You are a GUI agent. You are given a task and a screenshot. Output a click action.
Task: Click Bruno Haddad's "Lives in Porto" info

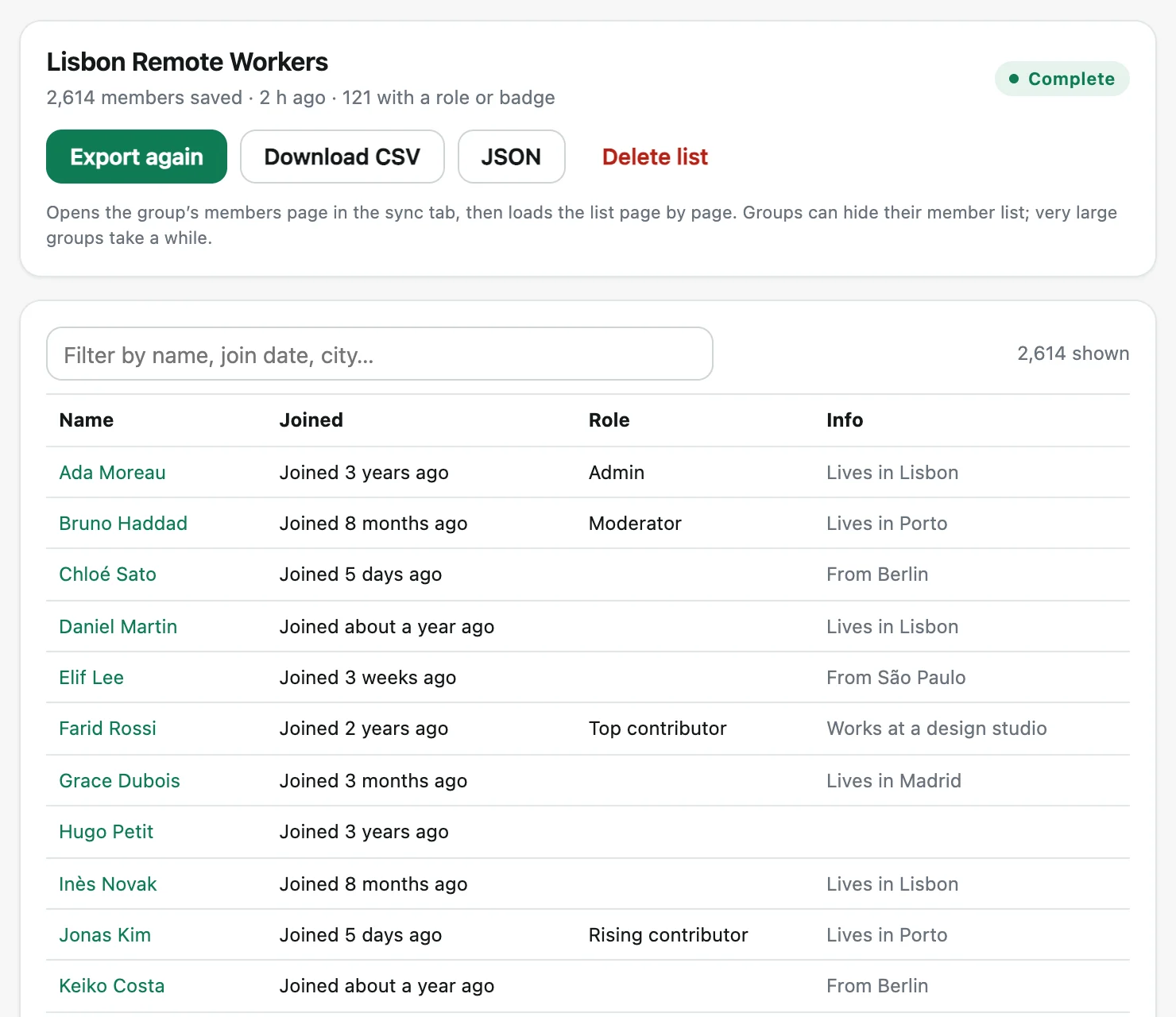887,524
